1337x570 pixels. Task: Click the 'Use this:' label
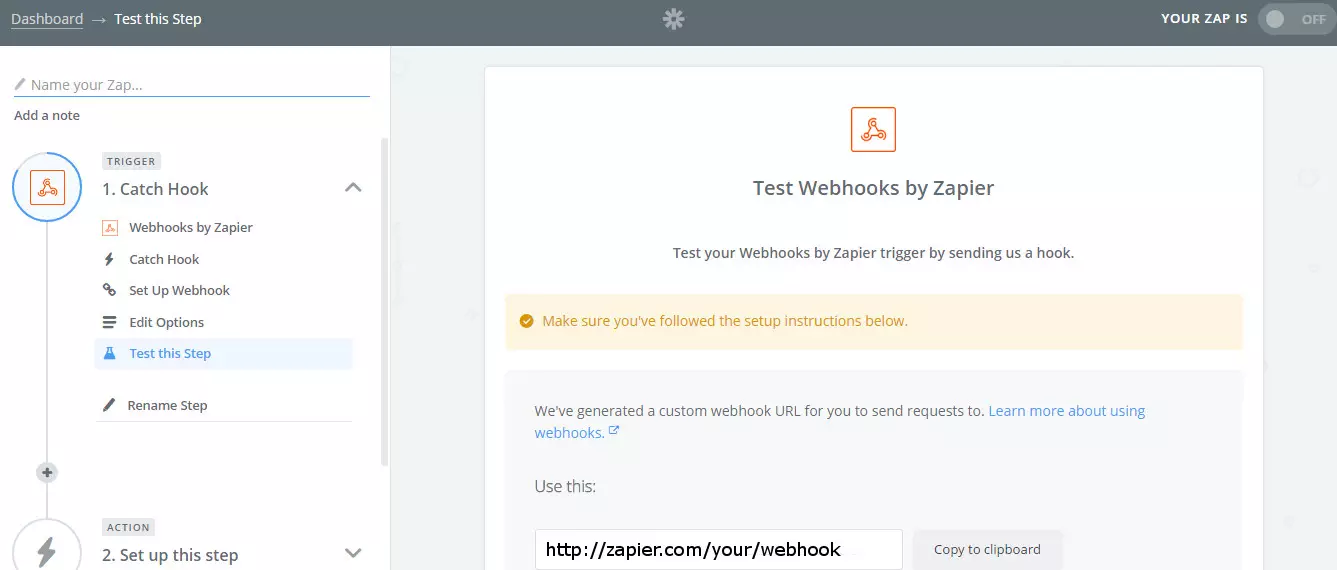(x=565, y=487)
